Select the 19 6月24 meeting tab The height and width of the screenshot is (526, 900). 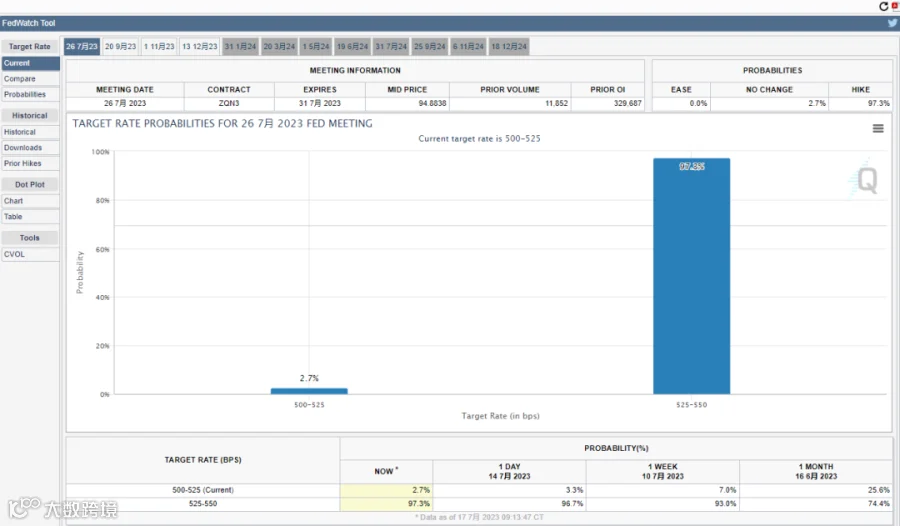pyautogui.click(x=352, y=47)
